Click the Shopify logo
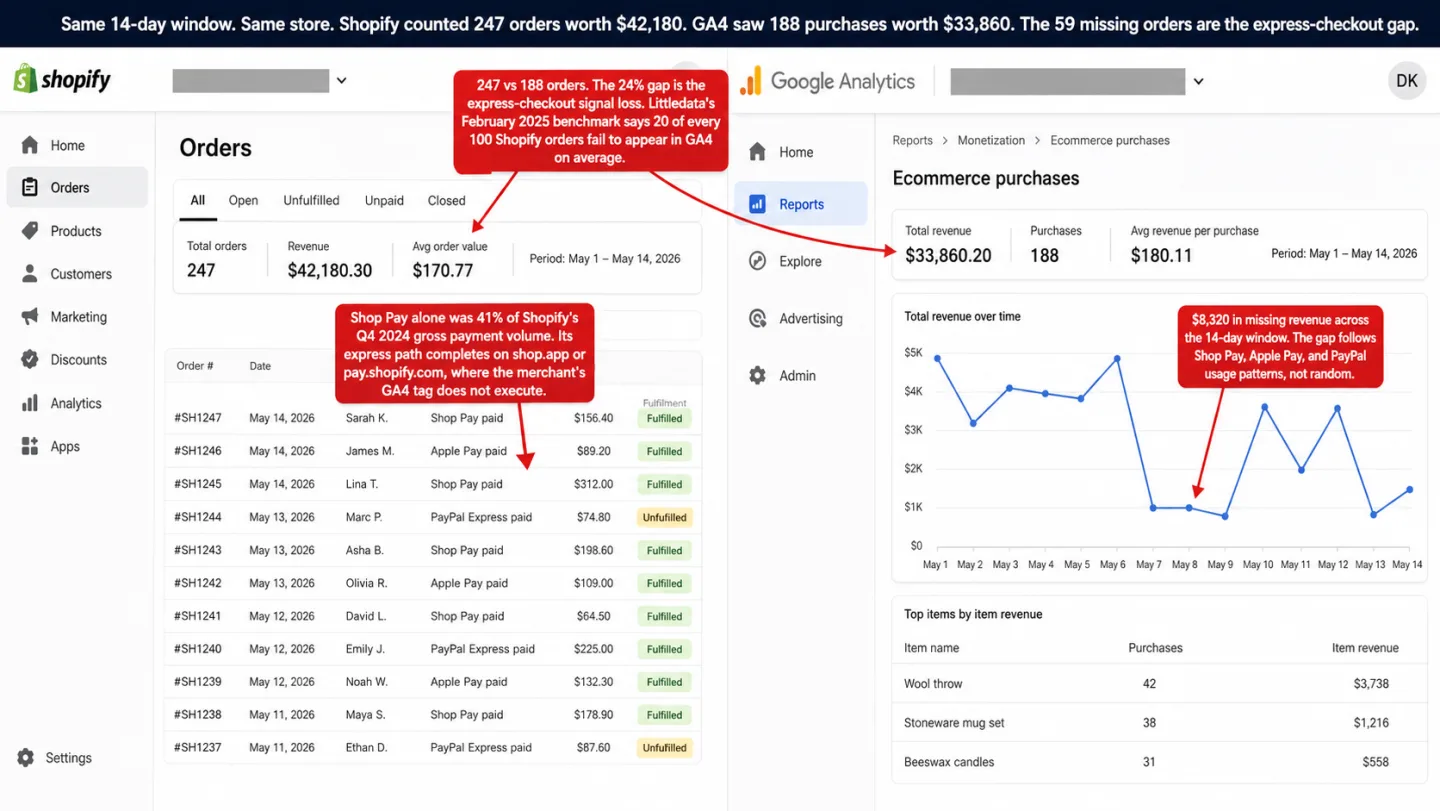This screenshot has width=1440, height=811. pyautogui.click(x=62, y=79)
